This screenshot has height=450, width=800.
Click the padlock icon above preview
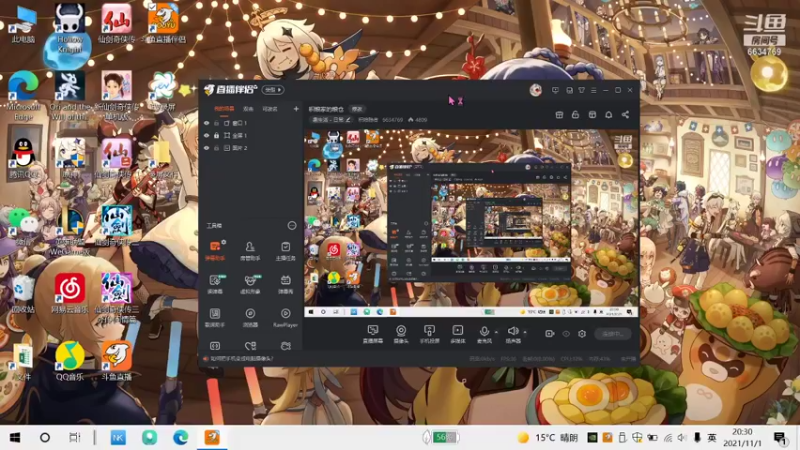576,115
